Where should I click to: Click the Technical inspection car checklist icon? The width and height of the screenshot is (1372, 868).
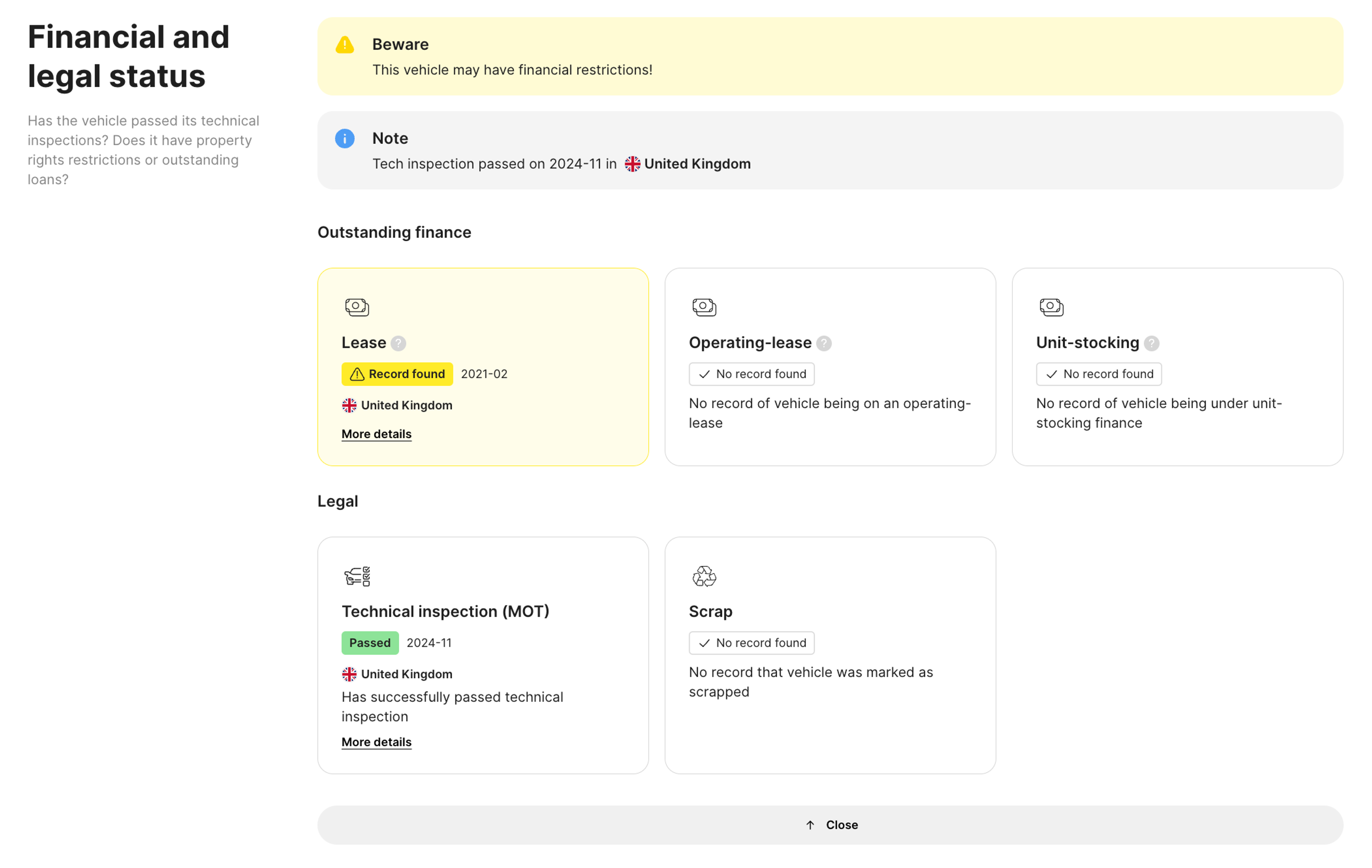(x=357, y=576)
